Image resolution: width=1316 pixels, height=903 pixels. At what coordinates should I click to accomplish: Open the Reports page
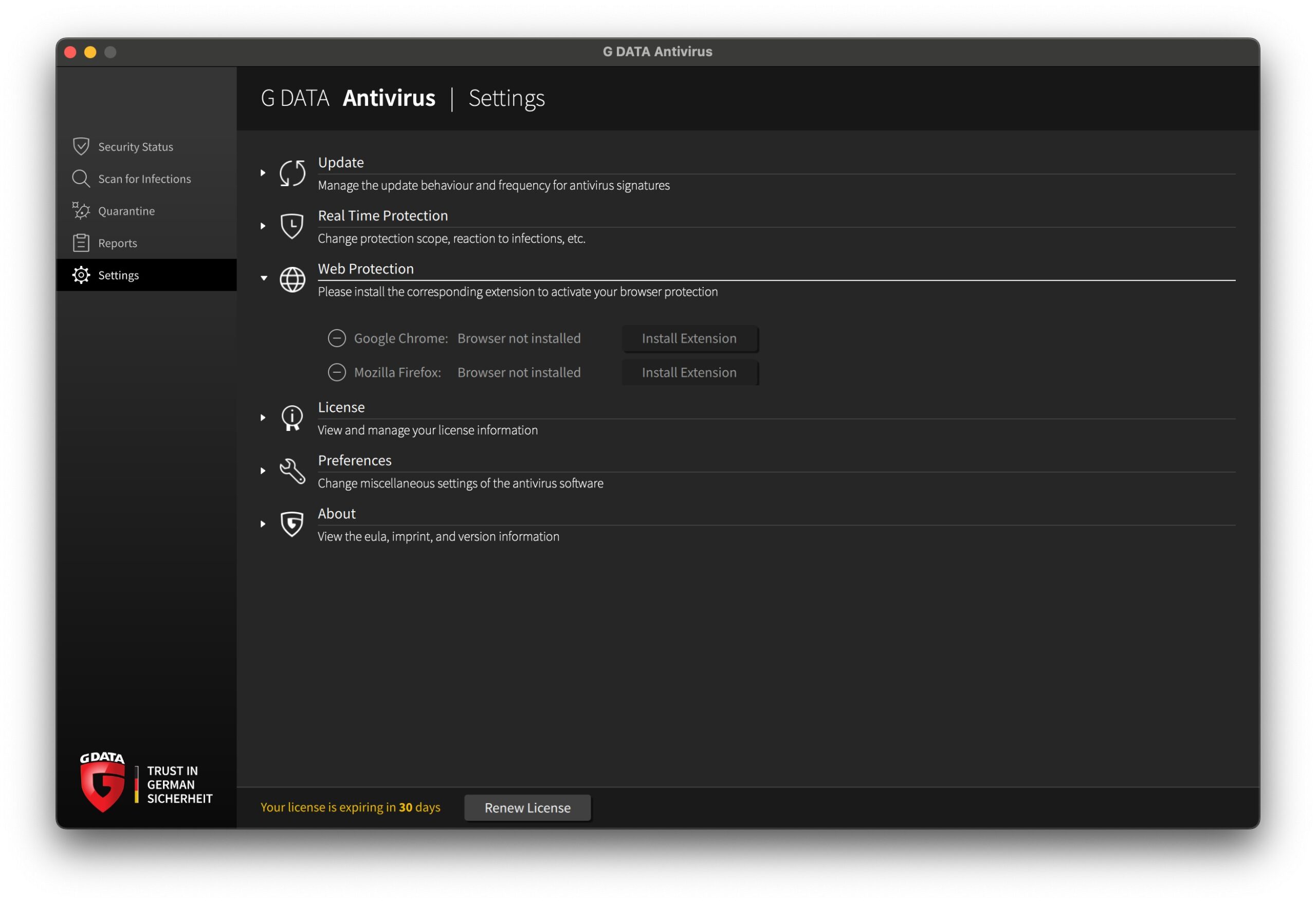tap(147, 242)
